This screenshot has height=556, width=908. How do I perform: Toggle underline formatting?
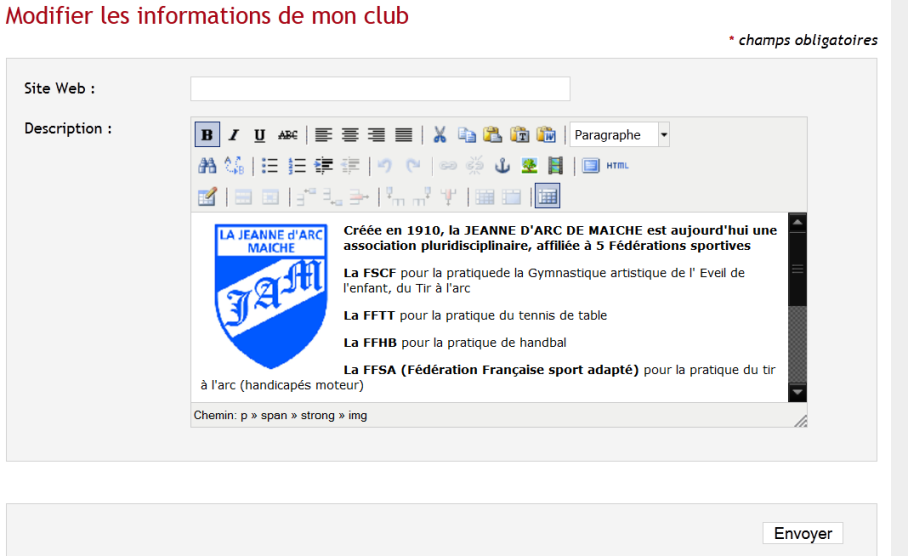coord(260,135)
